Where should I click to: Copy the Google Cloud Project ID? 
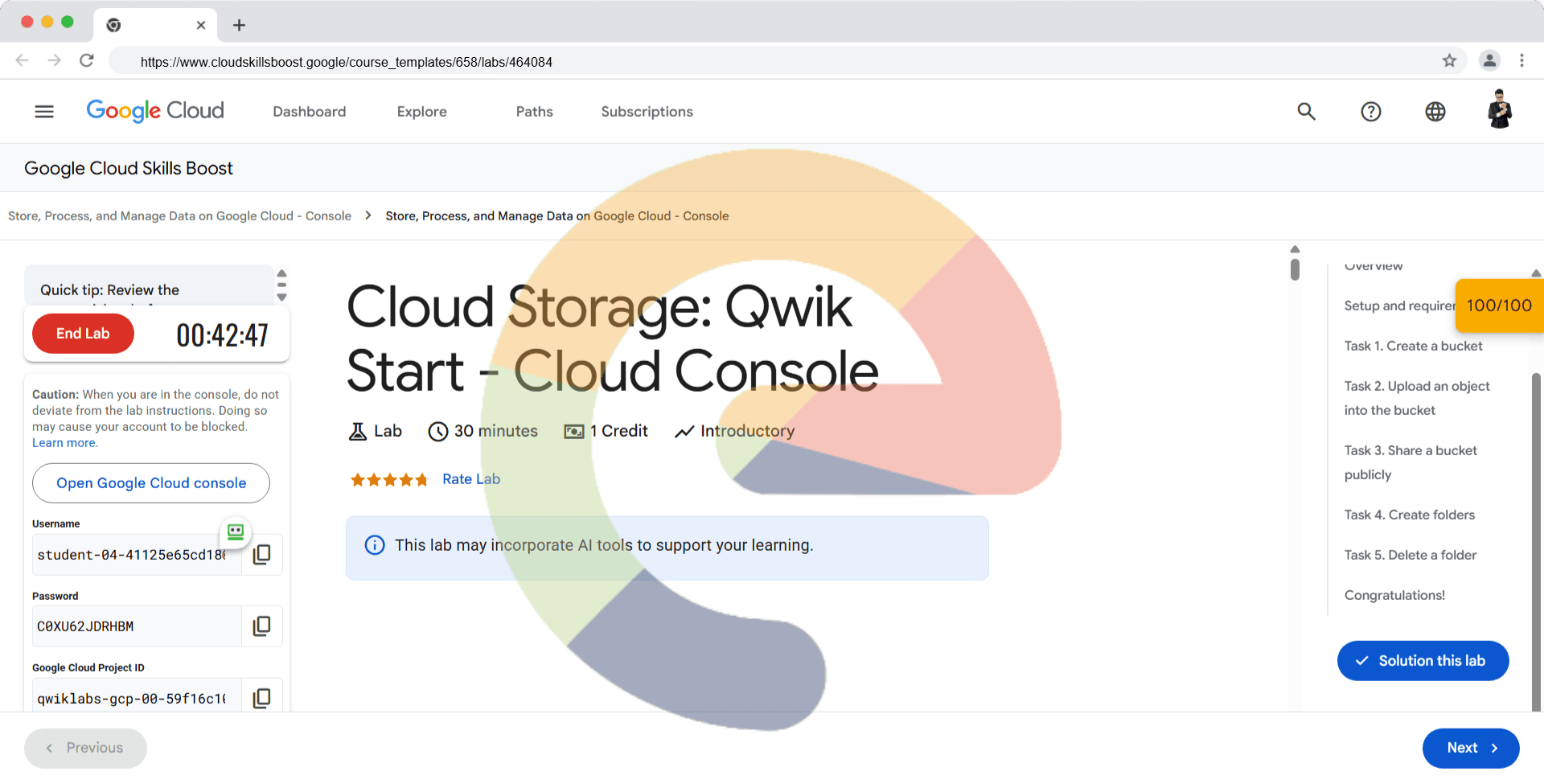[x=261, y=698]
